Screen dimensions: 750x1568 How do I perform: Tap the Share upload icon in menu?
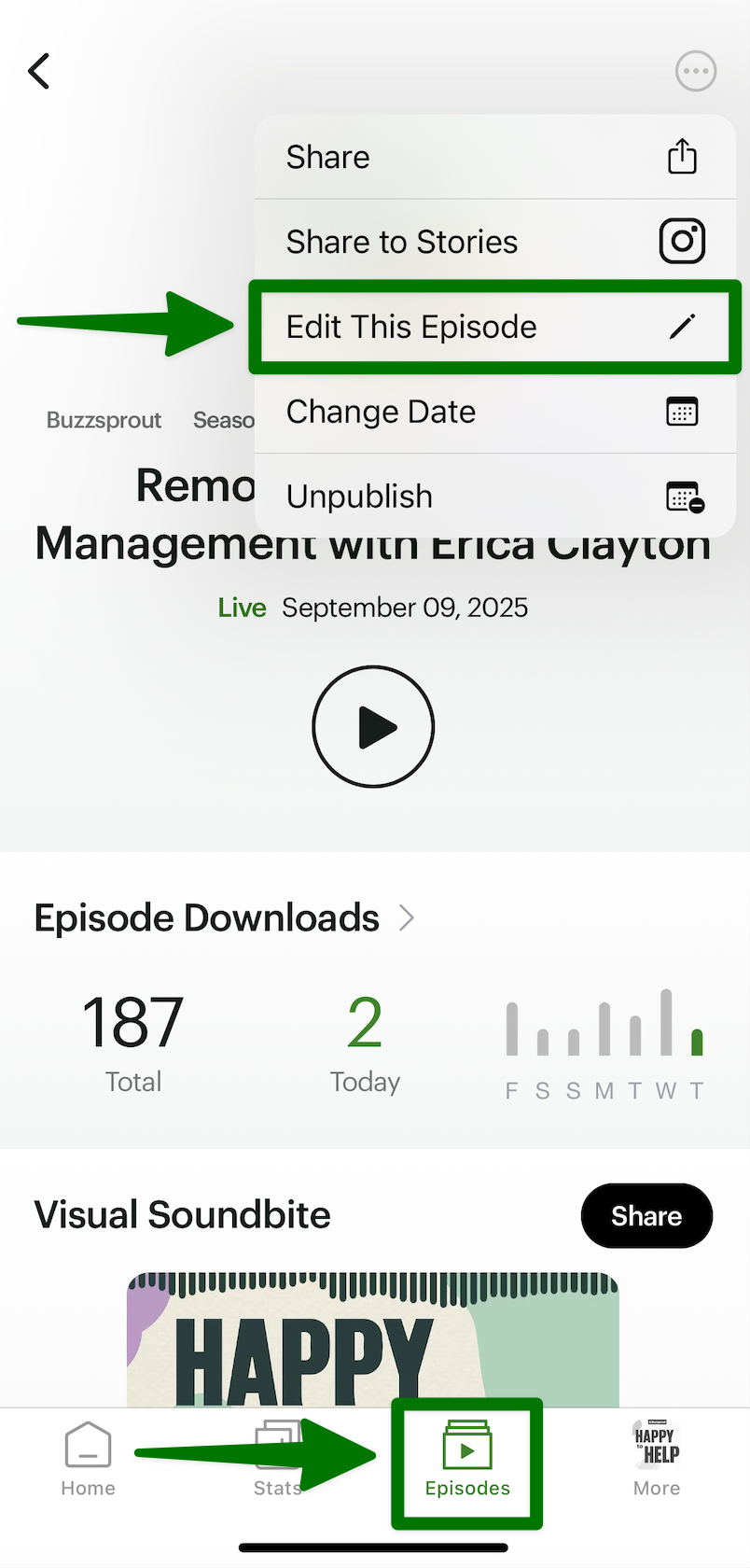(682, 157)
